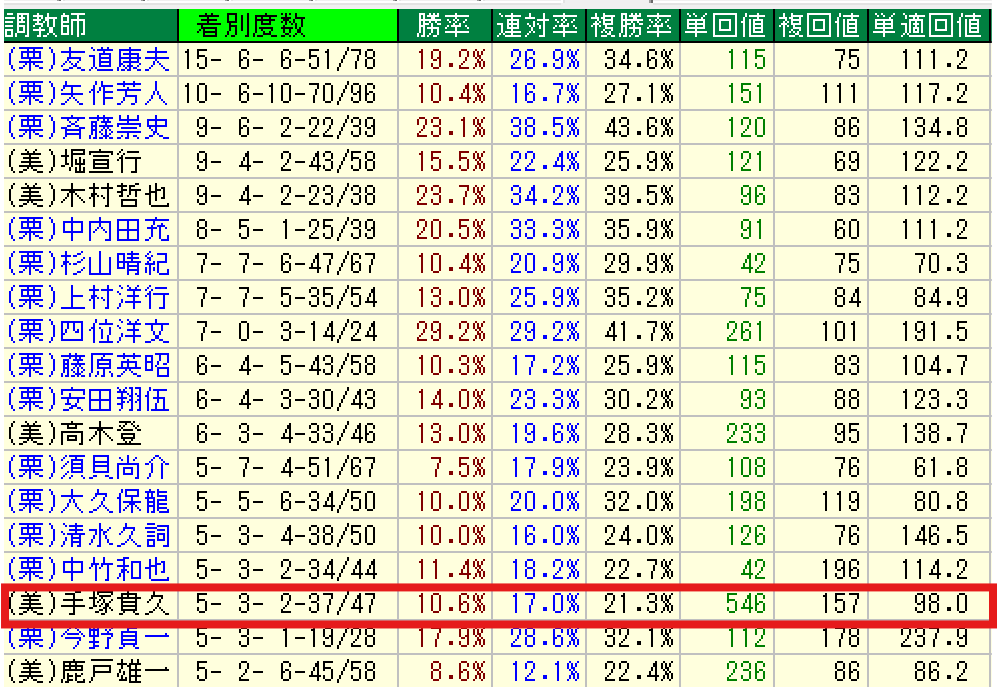Click trainer 中内田充 name
997x687 pixels.
pos(88,230)
